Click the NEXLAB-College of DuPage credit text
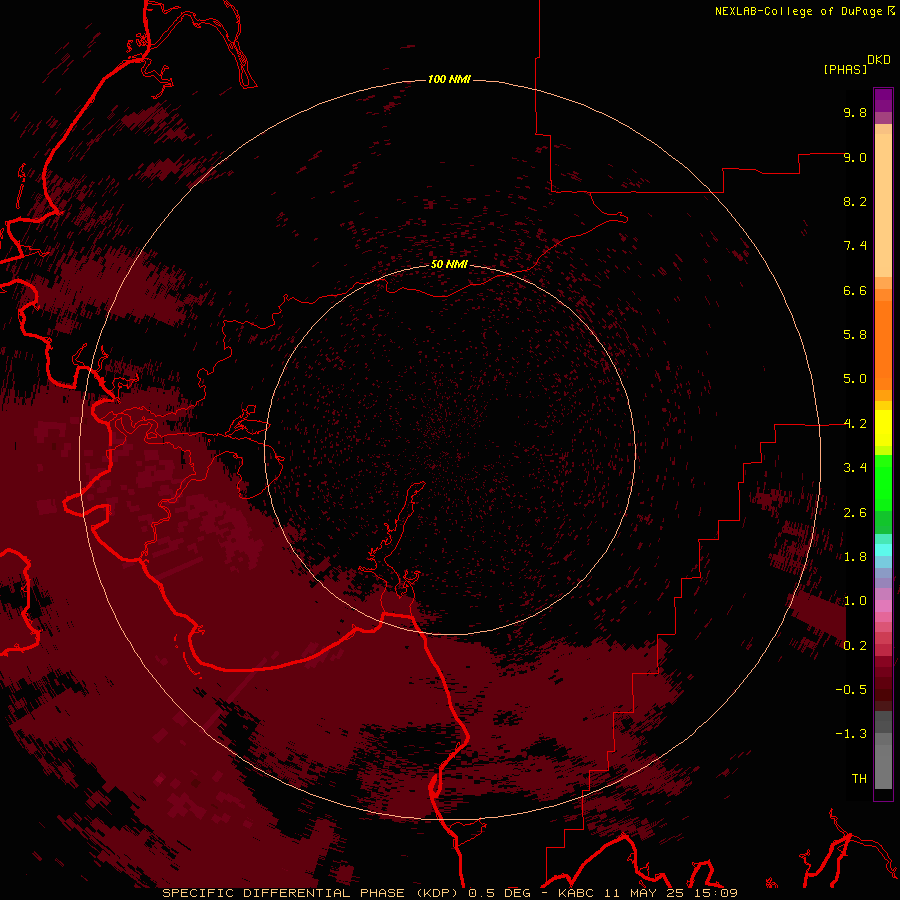Viewport: 900px width, 900px height. click(x=800, y=11)
